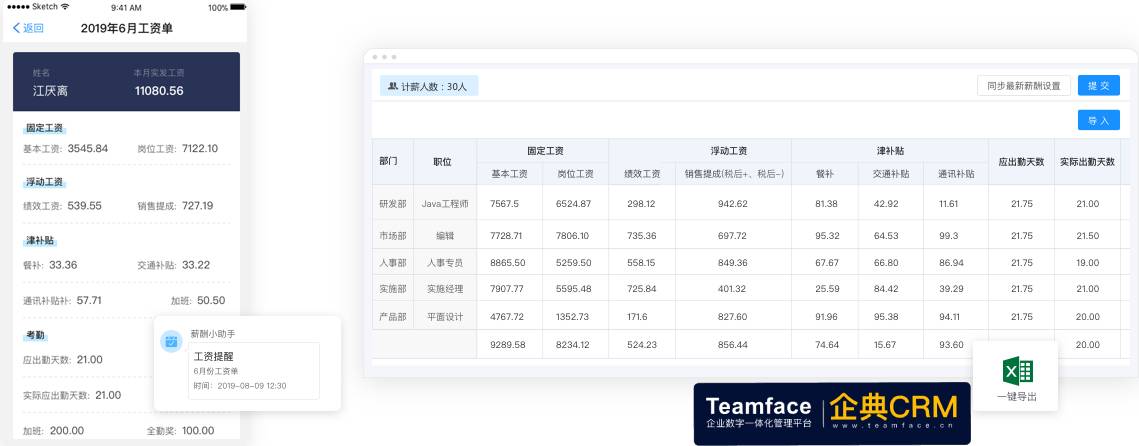1139x446 pixels.
Task: Select the 人事专员 cell
Action: click(445, 262)
